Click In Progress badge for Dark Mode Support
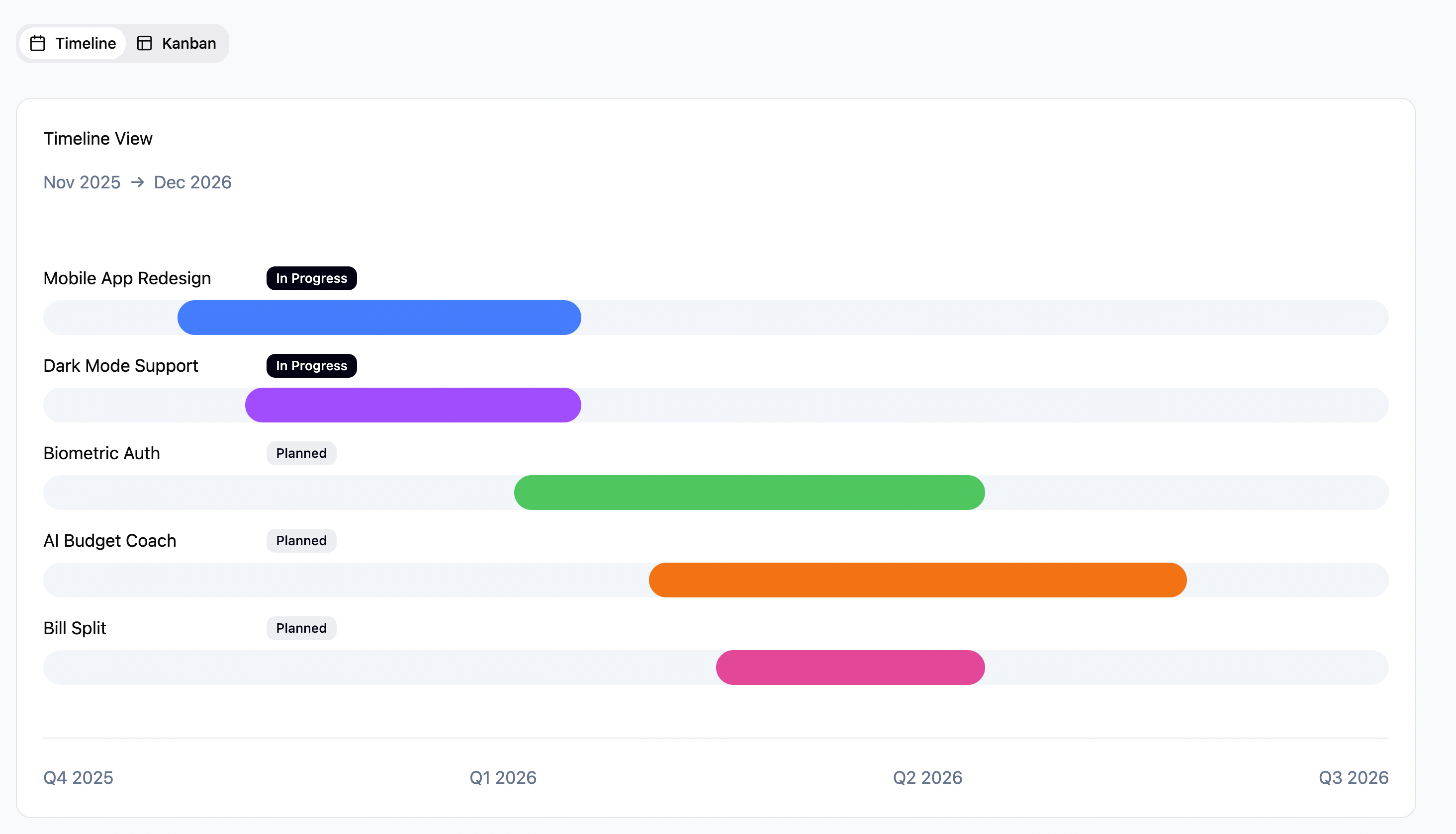 pos(311,365)
